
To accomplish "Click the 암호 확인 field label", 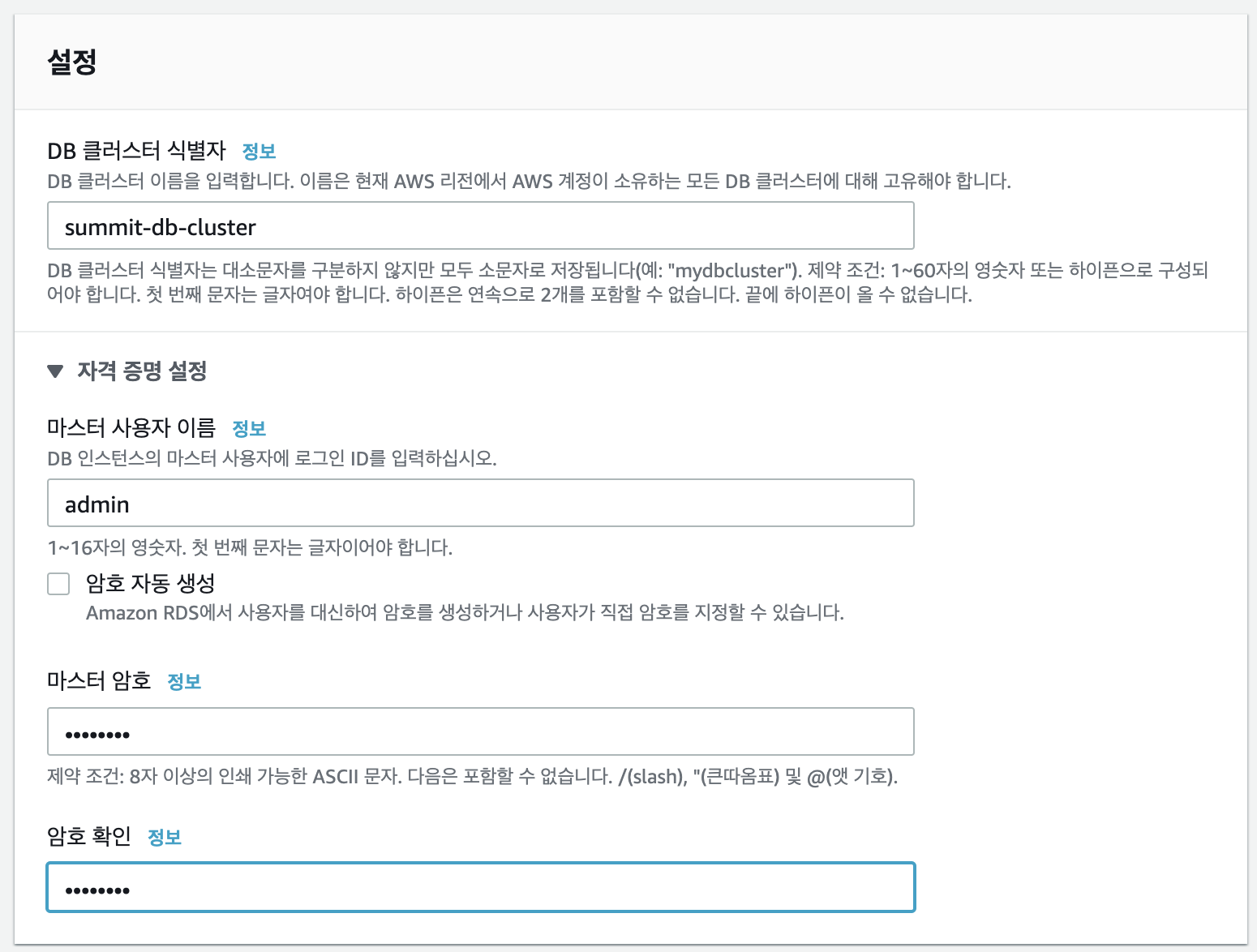I will tap(89, 836).
